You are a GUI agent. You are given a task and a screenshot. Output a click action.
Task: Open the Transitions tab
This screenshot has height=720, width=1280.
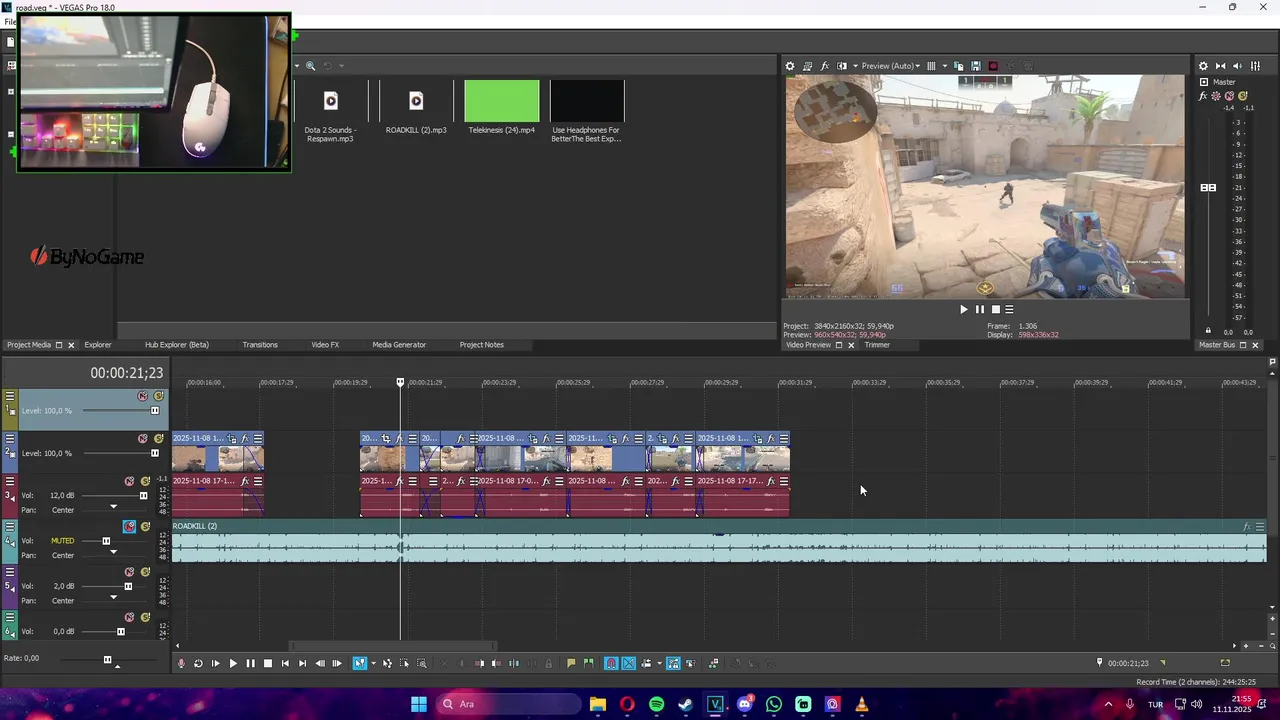260,345
